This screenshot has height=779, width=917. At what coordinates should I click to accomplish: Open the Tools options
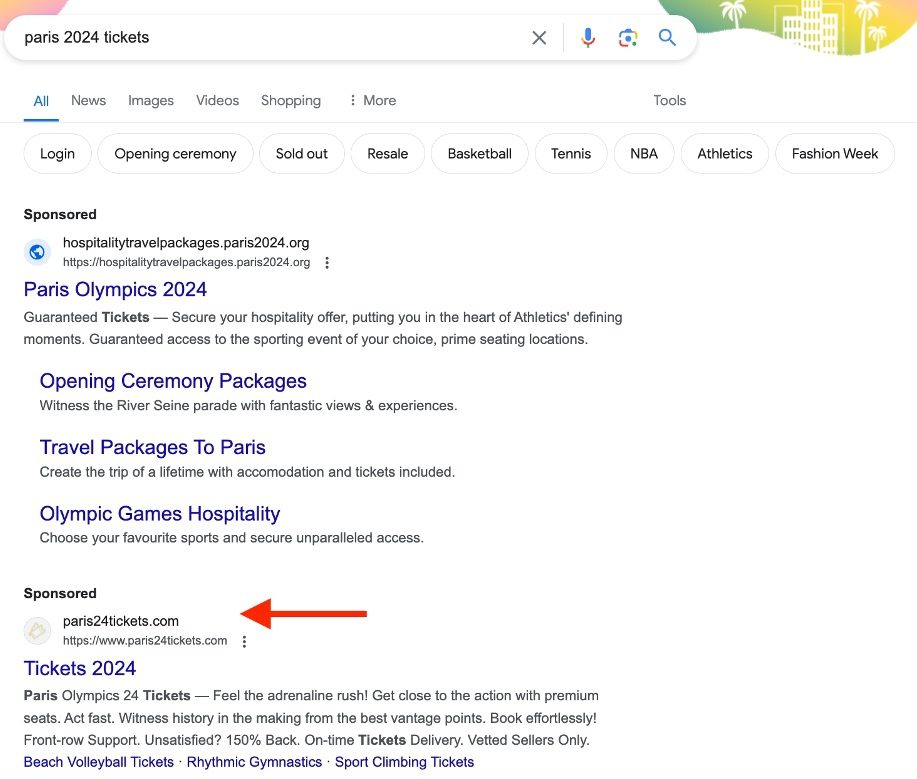pos(669,100)
